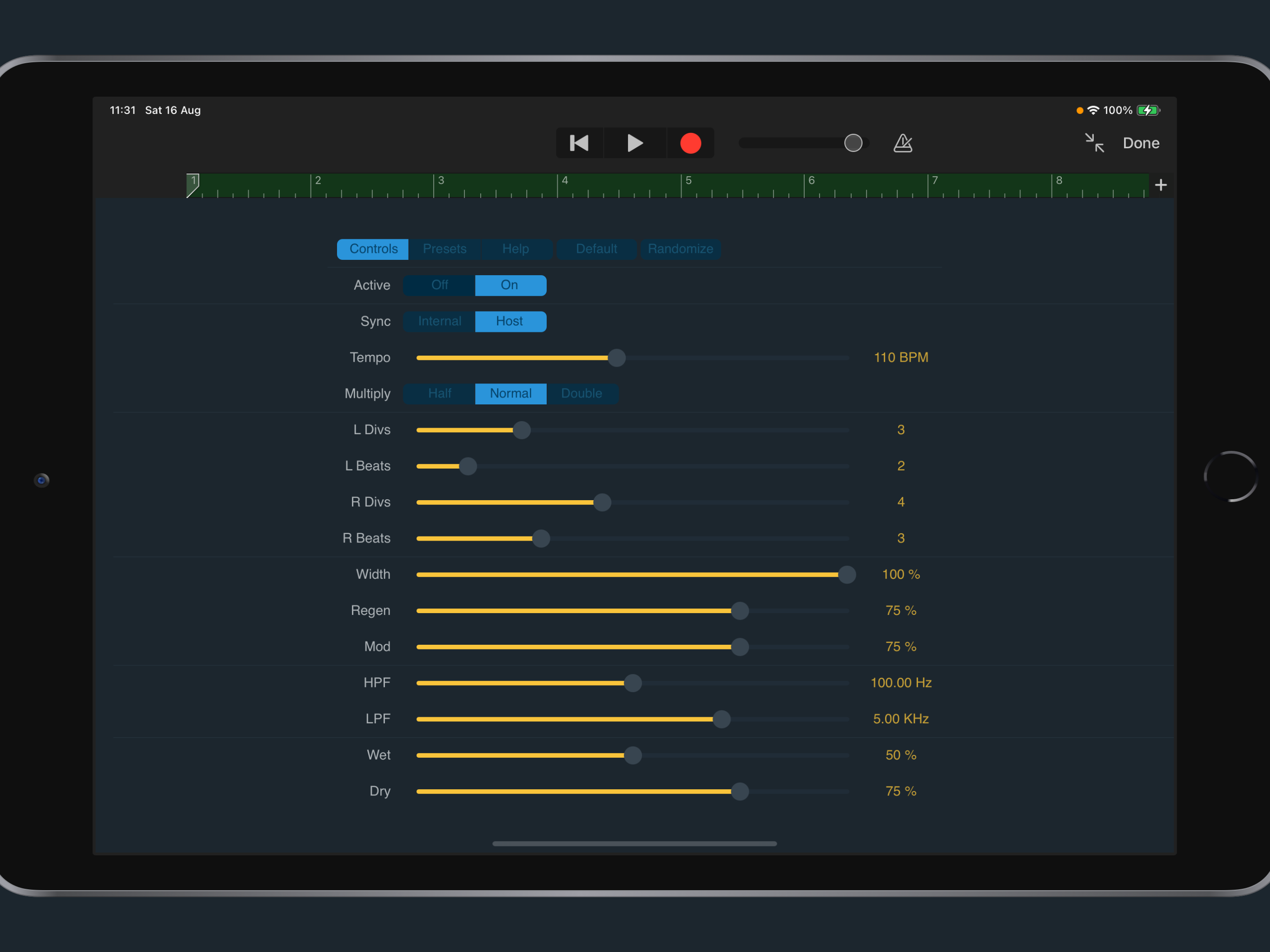
Task: Click the 11:31 clock in status bar
Action: click(123, 110)
